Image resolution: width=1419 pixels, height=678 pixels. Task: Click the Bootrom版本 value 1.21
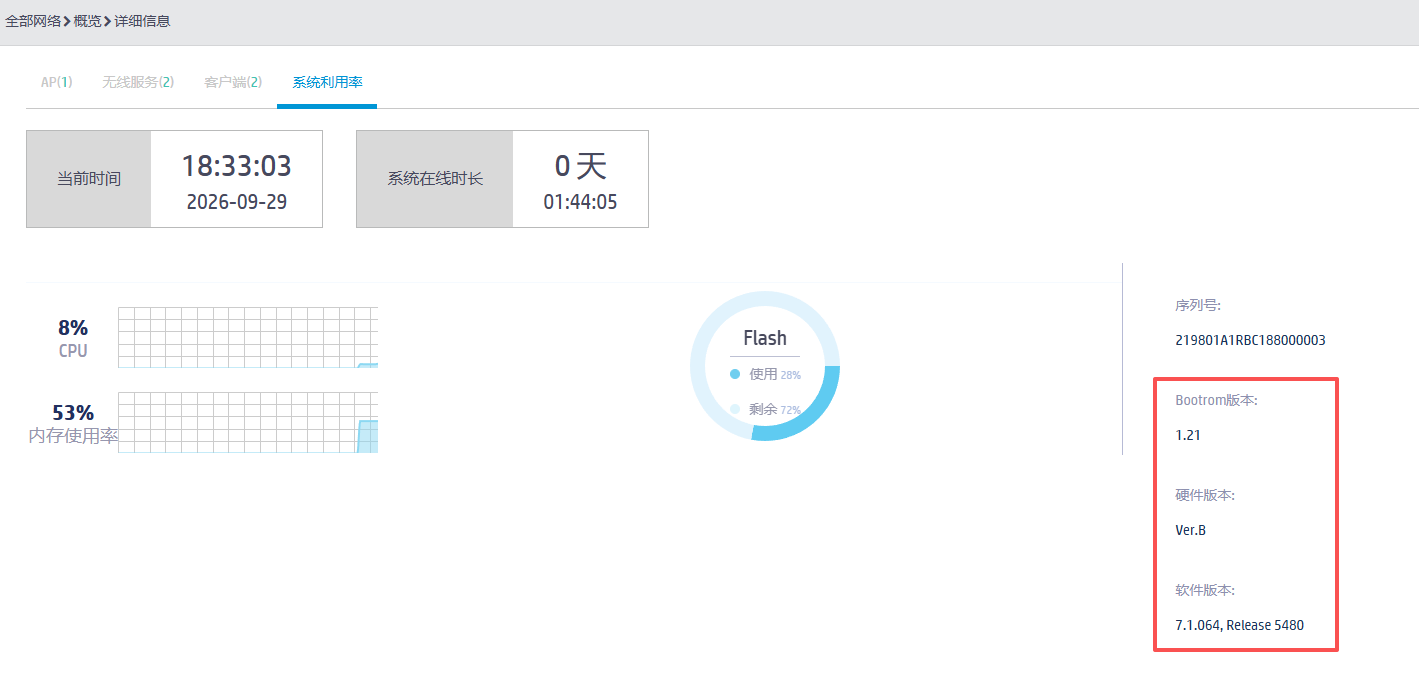[1188, 435]
